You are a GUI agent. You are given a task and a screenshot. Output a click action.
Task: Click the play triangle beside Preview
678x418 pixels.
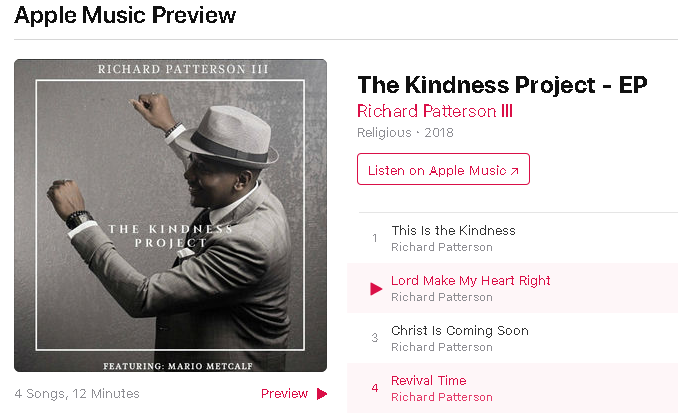point(322,394)
